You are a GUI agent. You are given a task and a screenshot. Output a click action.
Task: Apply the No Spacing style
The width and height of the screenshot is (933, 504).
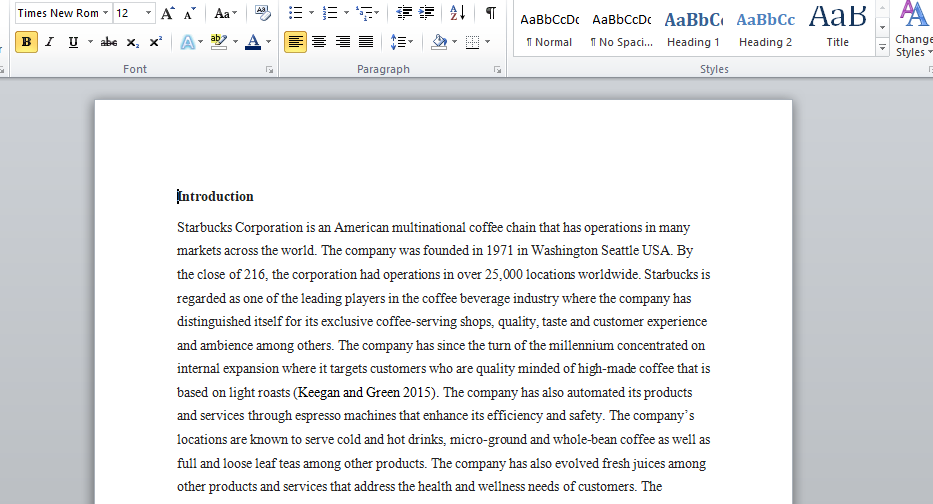(x=621, y=30)
